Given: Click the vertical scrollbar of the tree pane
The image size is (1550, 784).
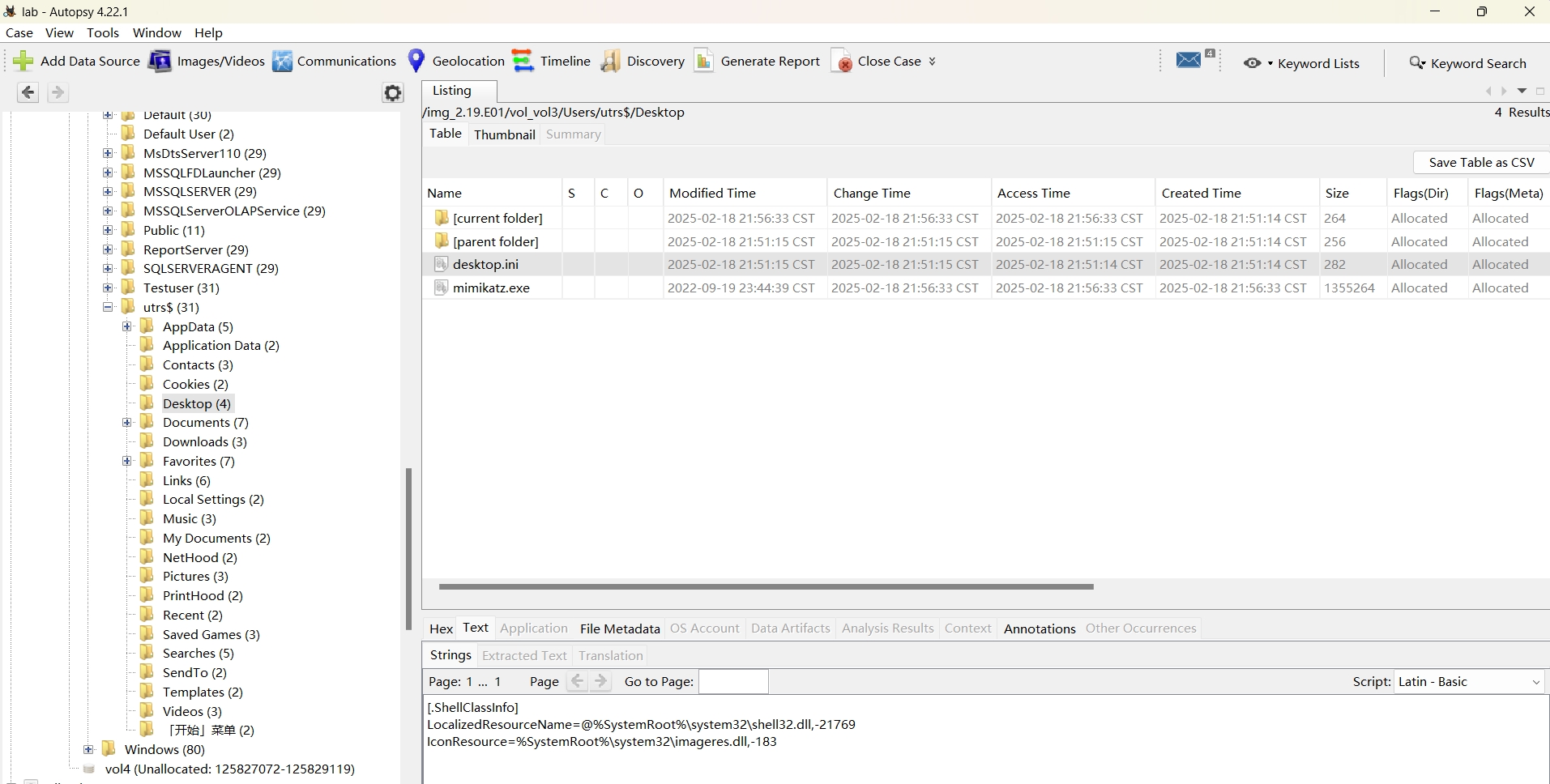Looking at the screenshot, I should coord(408,548).
